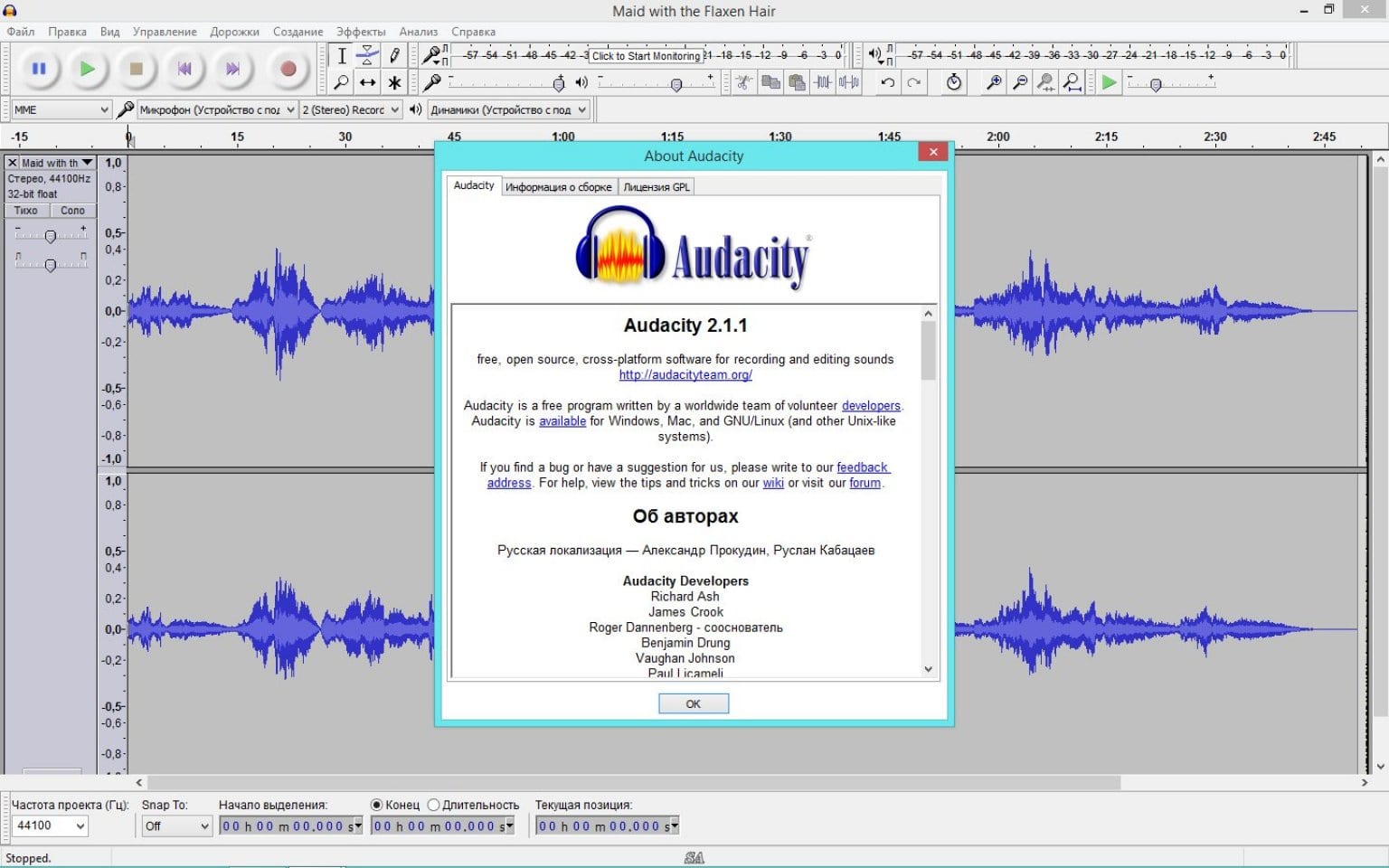The height and width of the screenshot is (868, 1389).
Task: Select the Multi-Tool mode
Action: (394, 82)
